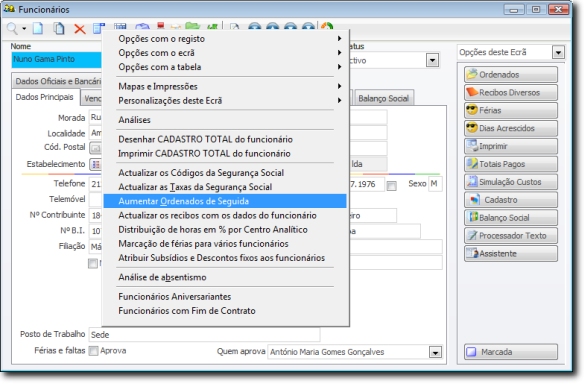Toggle the checkbox below the Filiação field
584x385 pixels.
coord(93,264)
